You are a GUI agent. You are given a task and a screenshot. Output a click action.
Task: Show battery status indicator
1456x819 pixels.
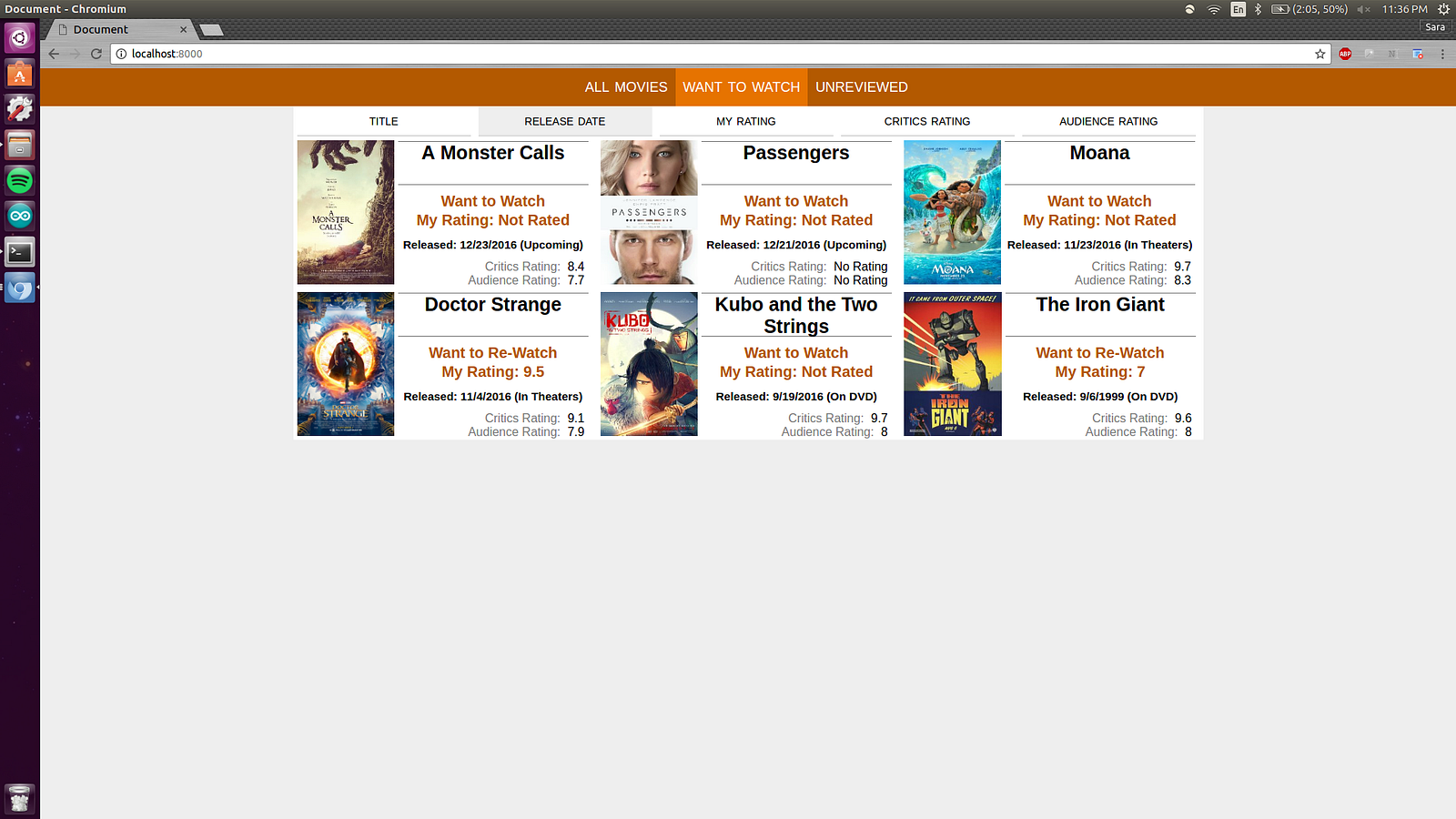pyautogui.click(x=1309, y=9)
